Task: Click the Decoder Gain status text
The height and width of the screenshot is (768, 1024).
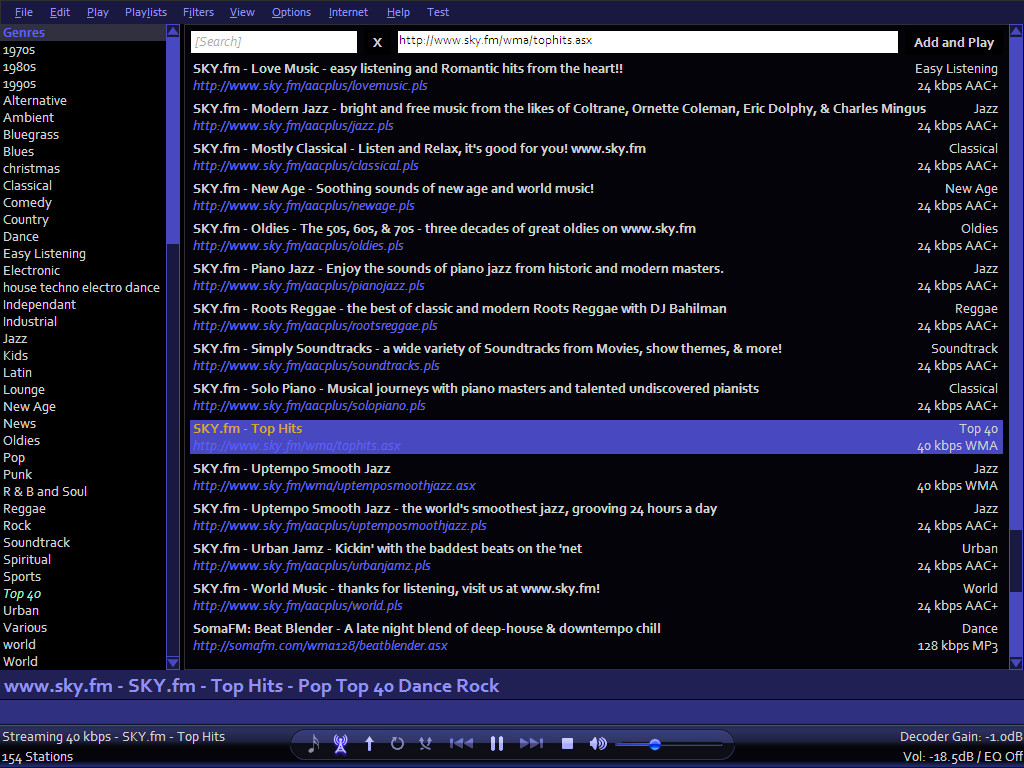Action: point(961,737)
